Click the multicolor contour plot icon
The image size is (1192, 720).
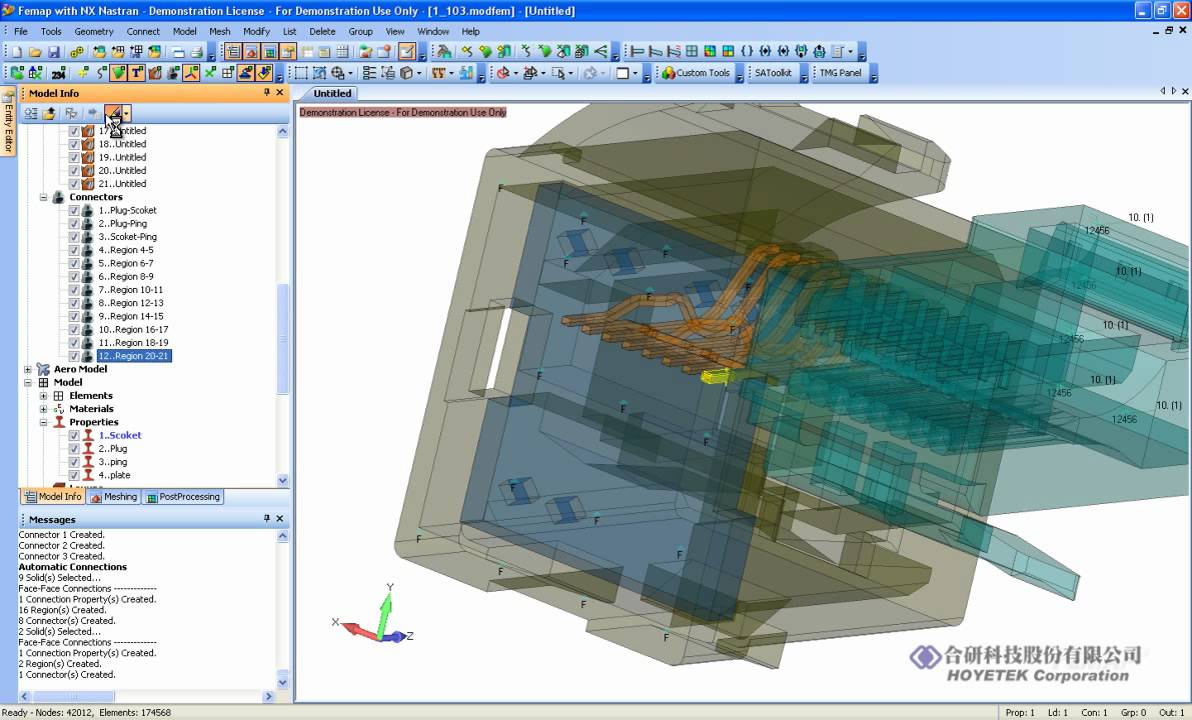[x=709, y=52]
